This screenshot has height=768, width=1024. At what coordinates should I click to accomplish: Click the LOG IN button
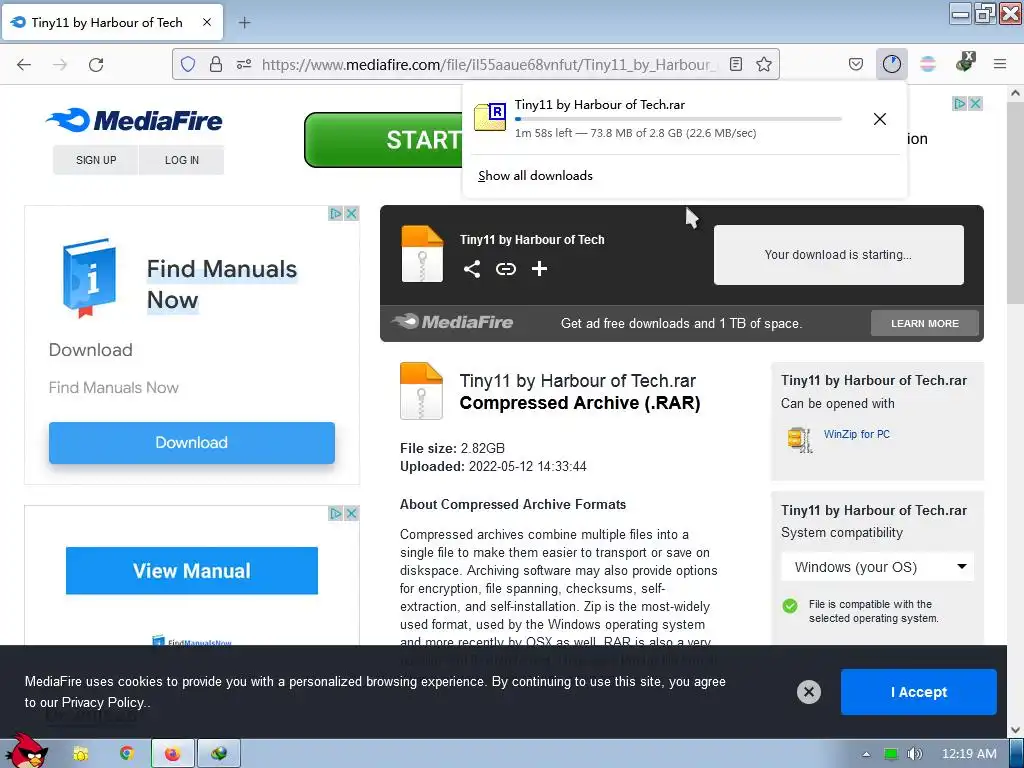[x=182, y=160]
